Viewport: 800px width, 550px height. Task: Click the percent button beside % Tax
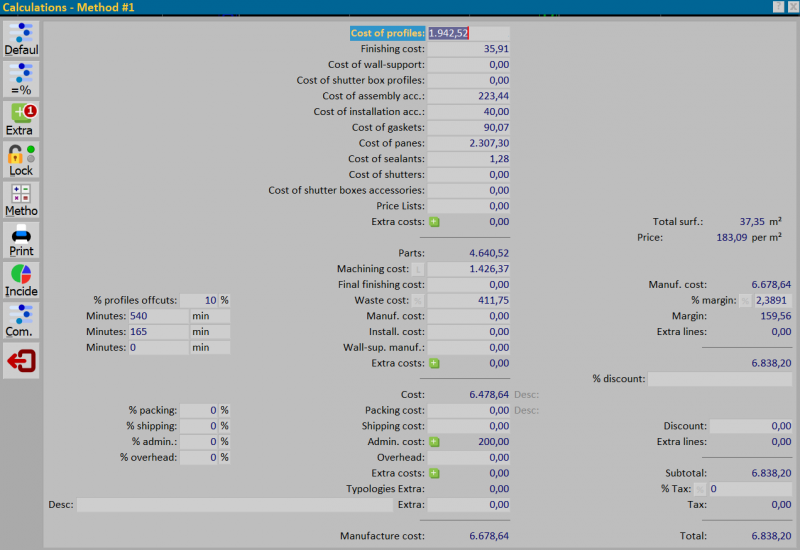(x=700, y=489)
